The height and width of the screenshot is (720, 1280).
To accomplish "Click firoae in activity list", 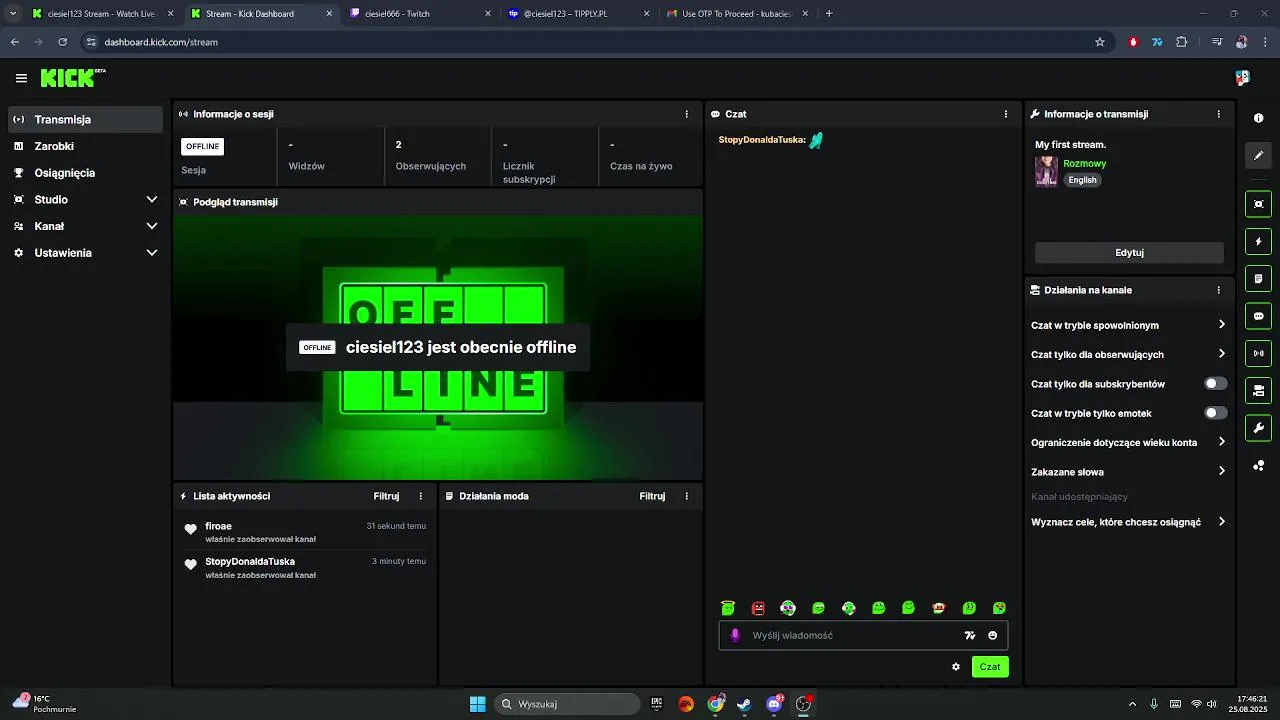I will [x=218, y=526].
